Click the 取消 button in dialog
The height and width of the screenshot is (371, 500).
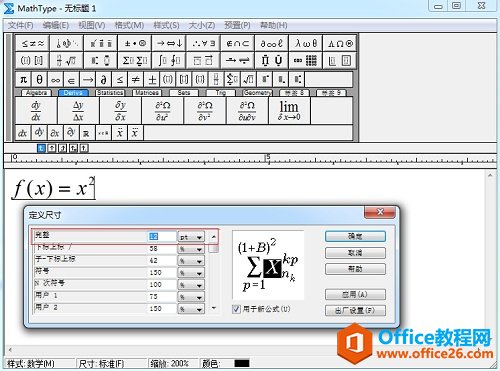355,253
